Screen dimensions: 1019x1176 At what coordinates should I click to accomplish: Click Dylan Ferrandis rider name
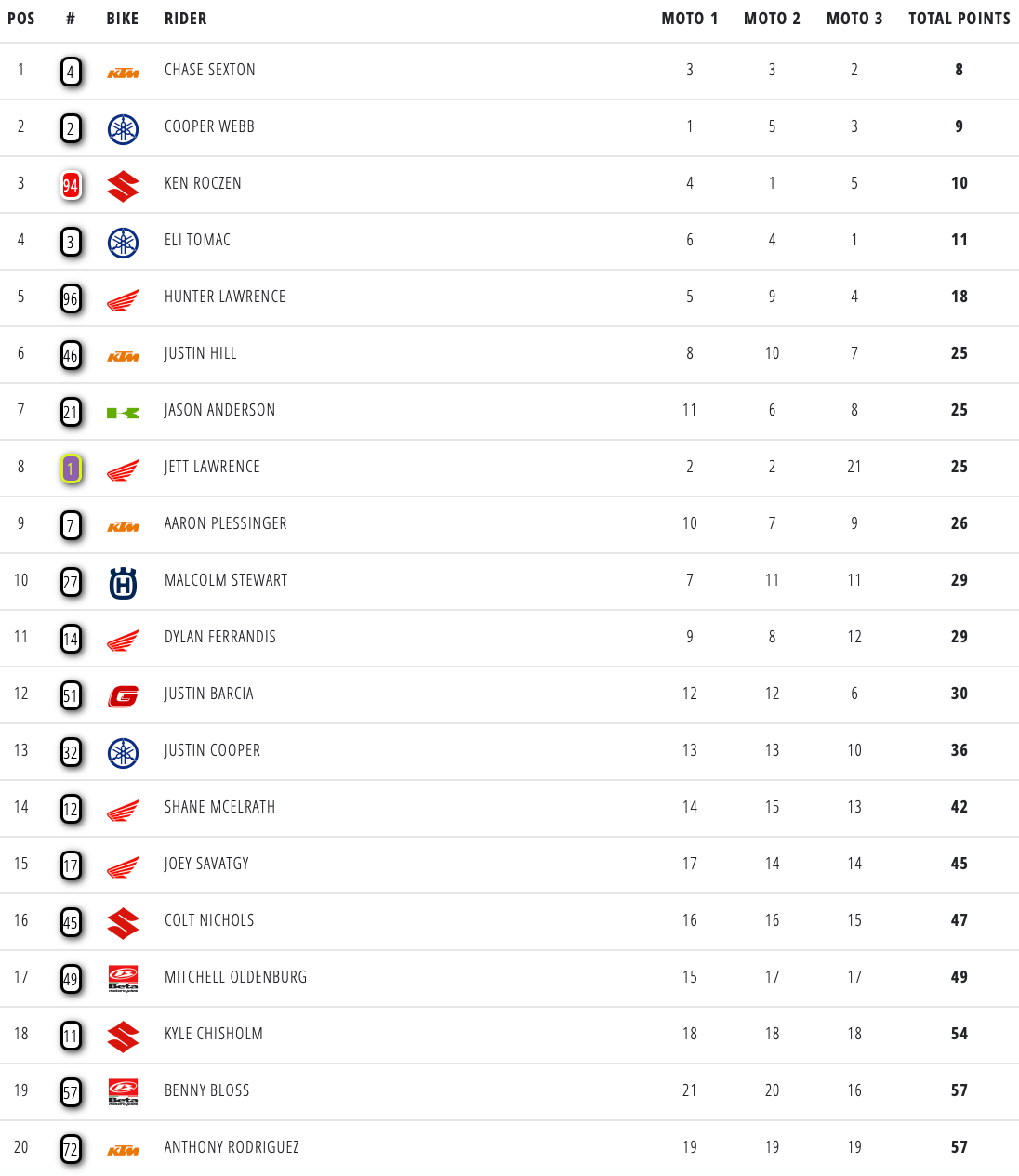(220, 637)
